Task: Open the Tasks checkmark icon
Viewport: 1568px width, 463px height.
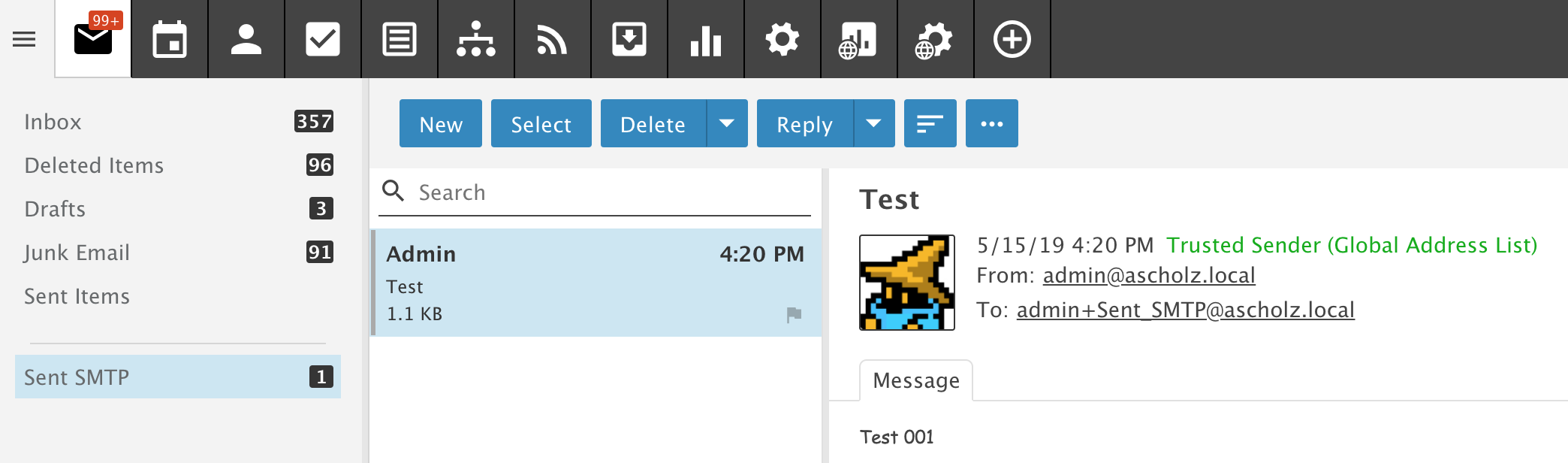Action: 323,39
